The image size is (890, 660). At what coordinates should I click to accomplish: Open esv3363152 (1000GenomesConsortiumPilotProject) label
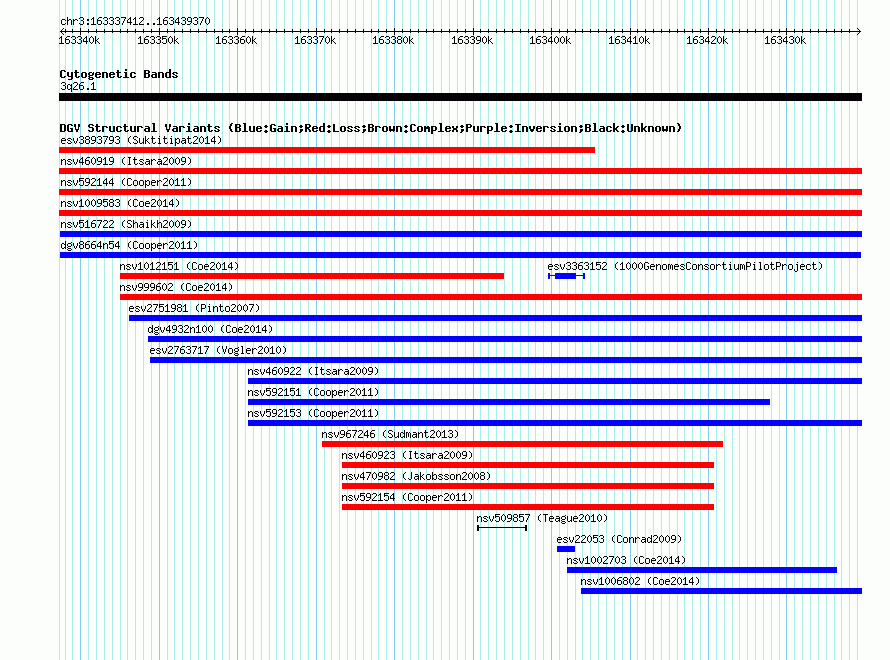click(685, 266)
